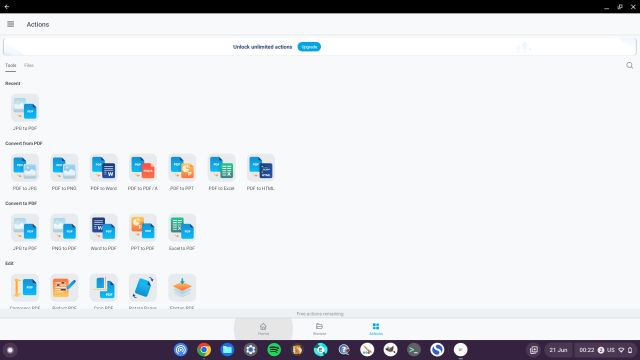Select the PDF to Excel tool
640x360 pixels.
221,172
